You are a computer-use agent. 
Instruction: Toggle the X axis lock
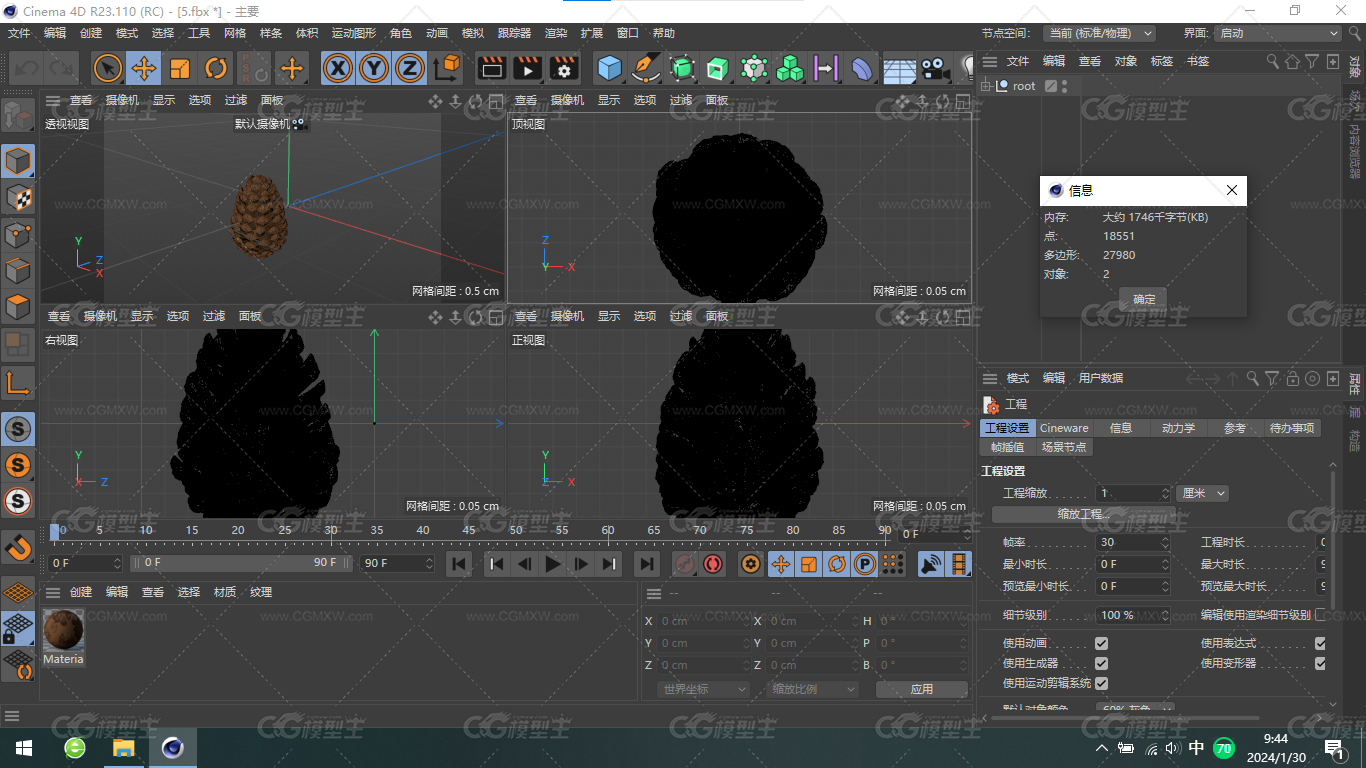(x=339, y=68)
